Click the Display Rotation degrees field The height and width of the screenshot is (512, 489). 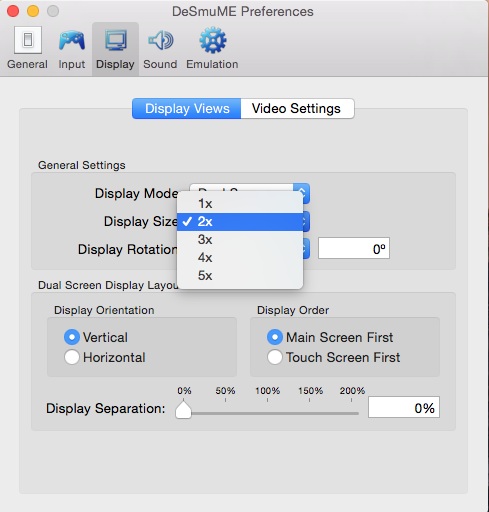click(x=354, y=248)
